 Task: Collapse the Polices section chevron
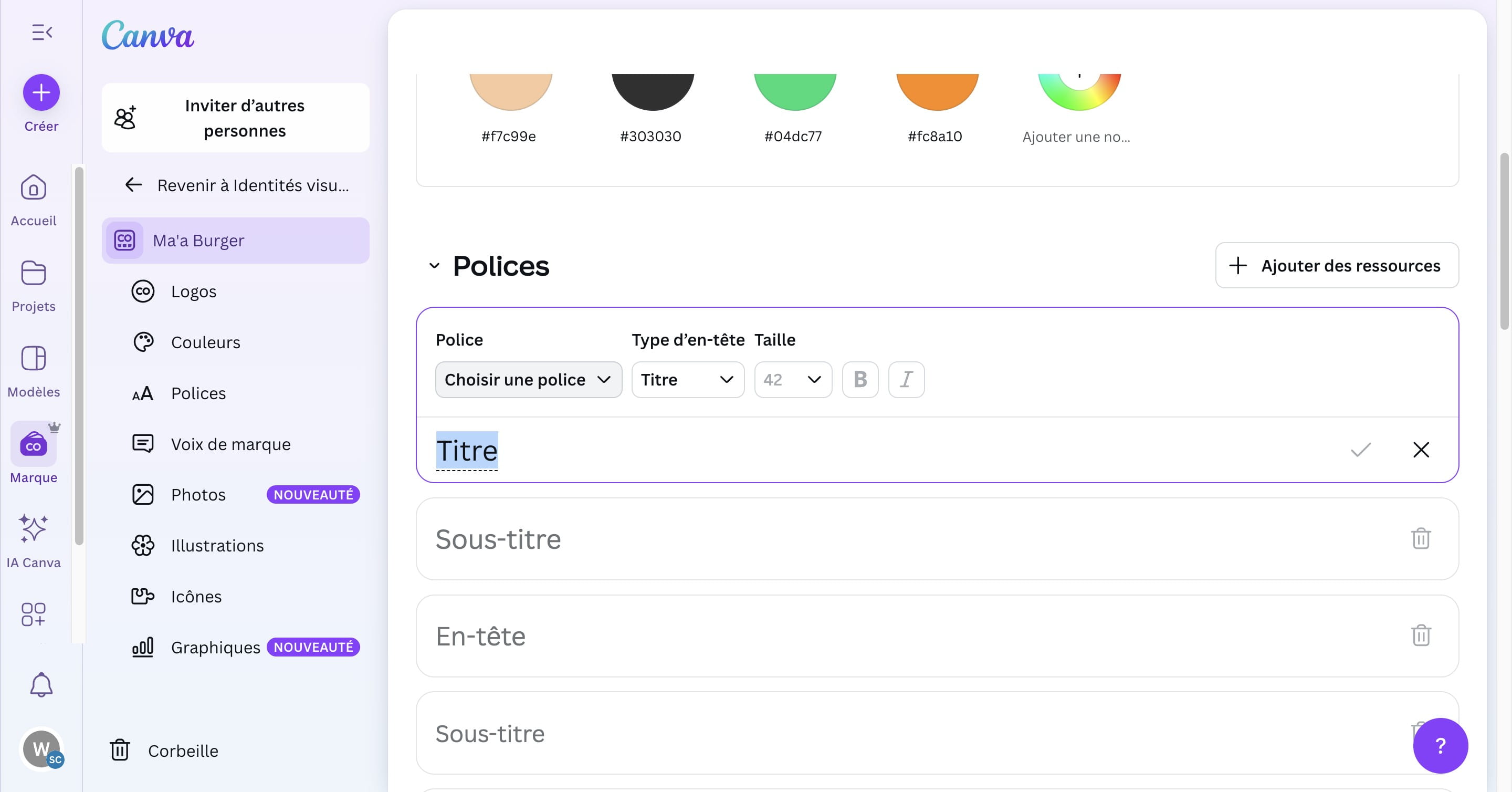click(434, 266)
